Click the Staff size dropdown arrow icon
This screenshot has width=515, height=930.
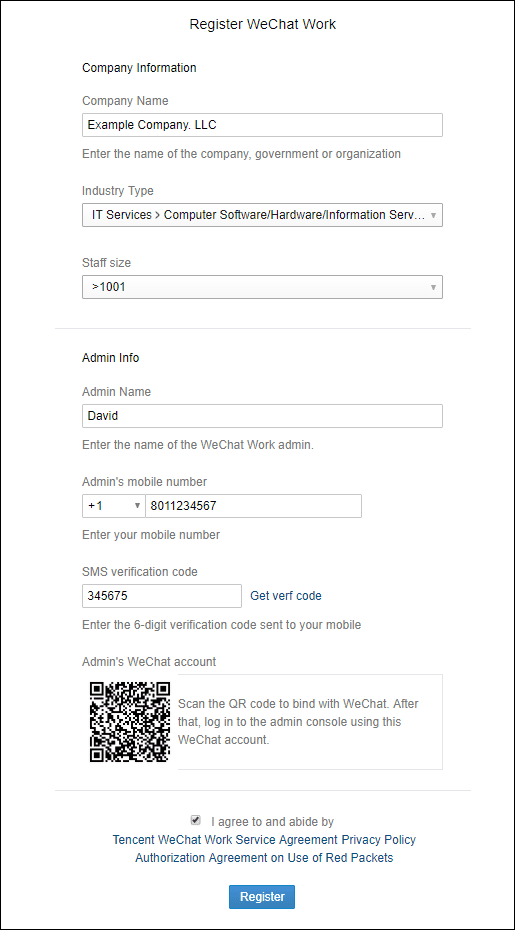pos(433,288)
